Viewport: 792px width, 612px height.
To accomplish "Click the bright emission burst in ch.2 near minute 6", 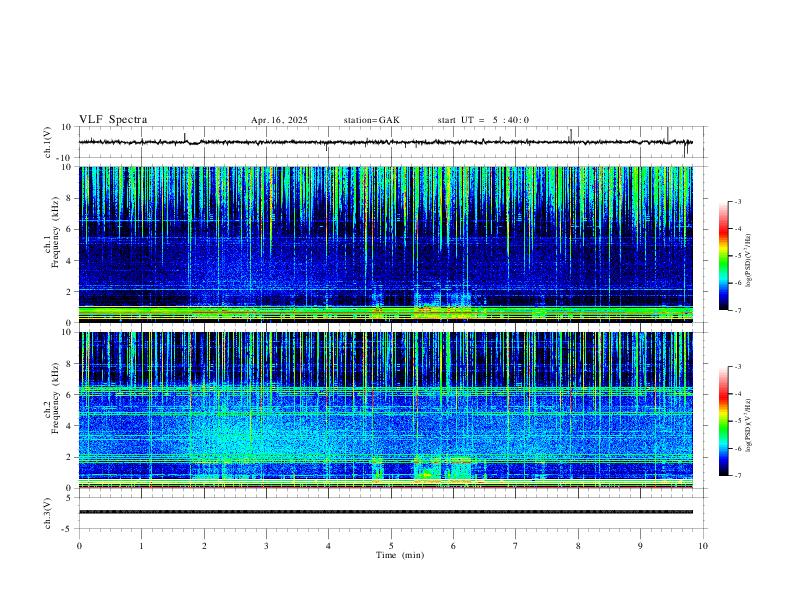I will click(460, 469).
